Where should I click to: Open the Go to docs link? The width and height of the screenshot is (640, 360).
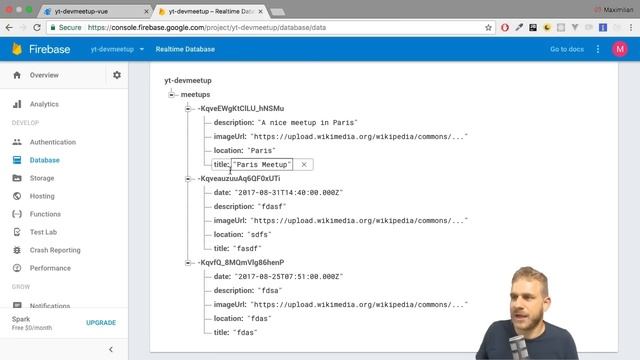click(567, 49)
